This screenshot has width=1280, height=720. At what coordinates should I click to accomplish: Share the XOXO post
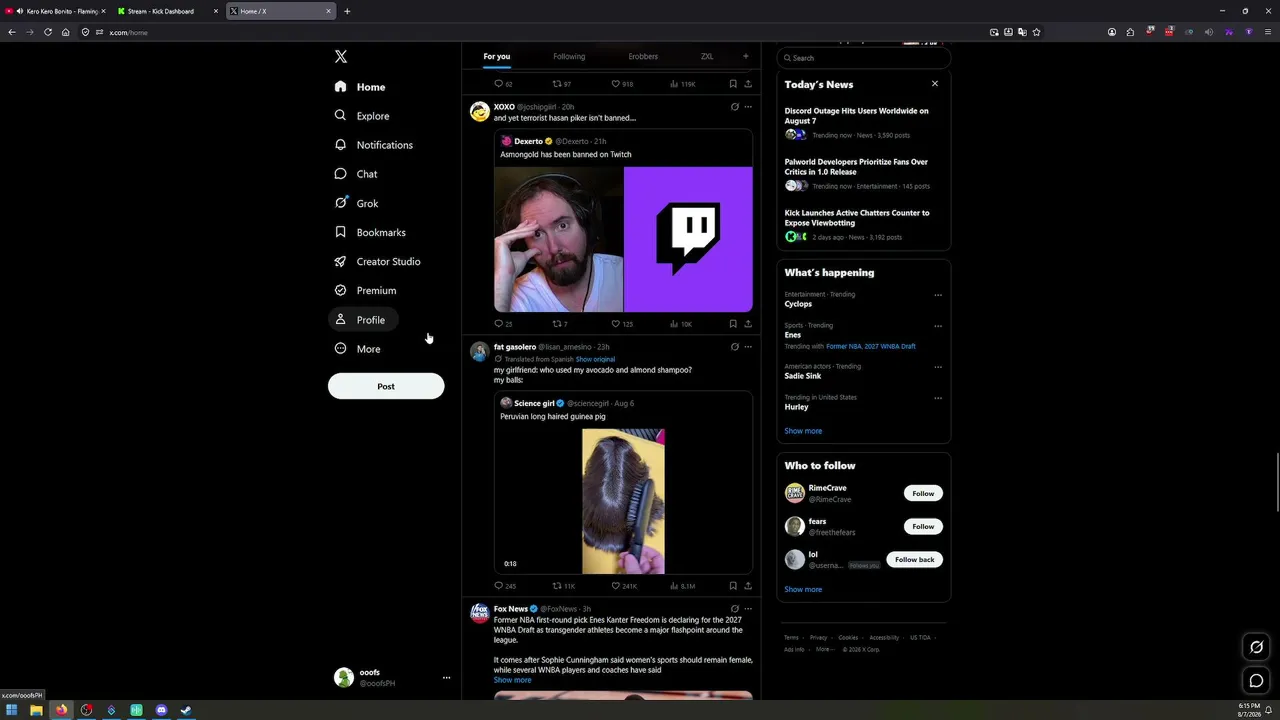[x=748, y=324]
